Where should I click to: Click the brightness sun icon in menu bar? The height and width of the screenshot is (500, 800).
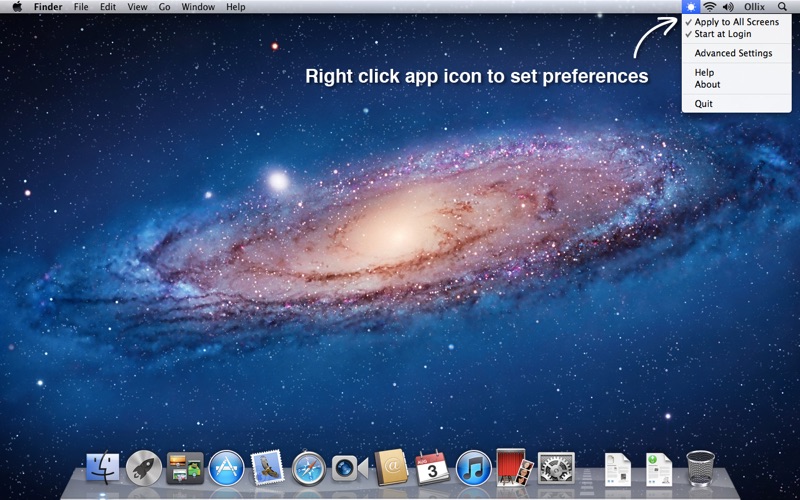691,7
